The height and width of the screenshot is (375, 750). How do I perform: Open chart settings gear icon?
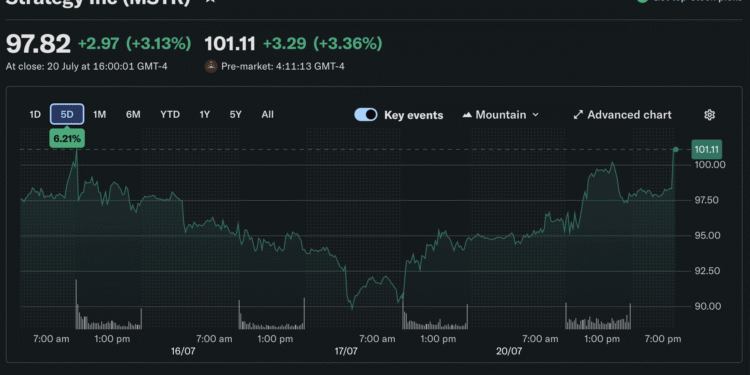point(709,115)
